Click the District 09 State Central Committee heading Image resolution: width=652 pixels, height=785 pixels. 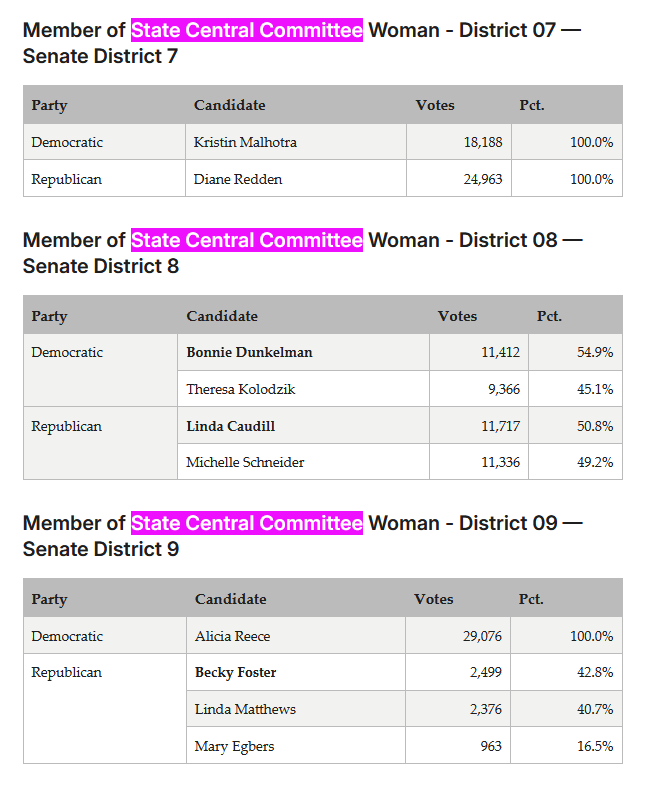[x=302, y=536]
